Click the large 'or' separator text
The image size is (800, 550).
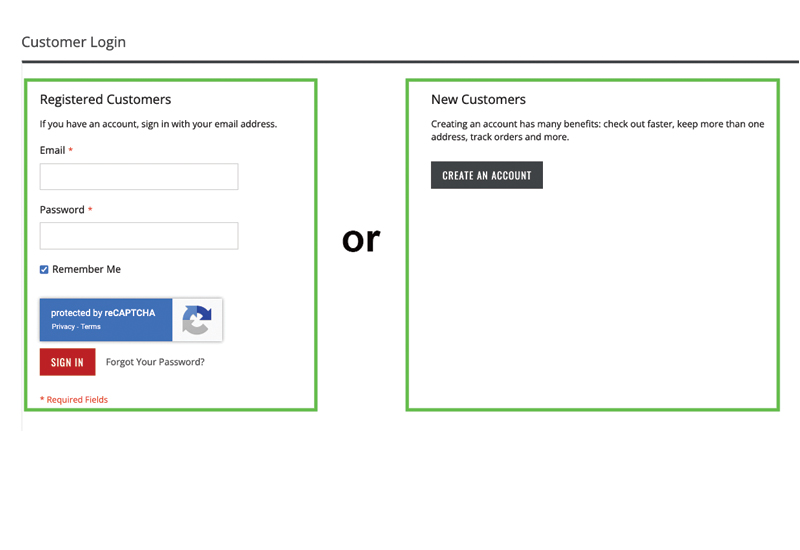click(361, 238)
